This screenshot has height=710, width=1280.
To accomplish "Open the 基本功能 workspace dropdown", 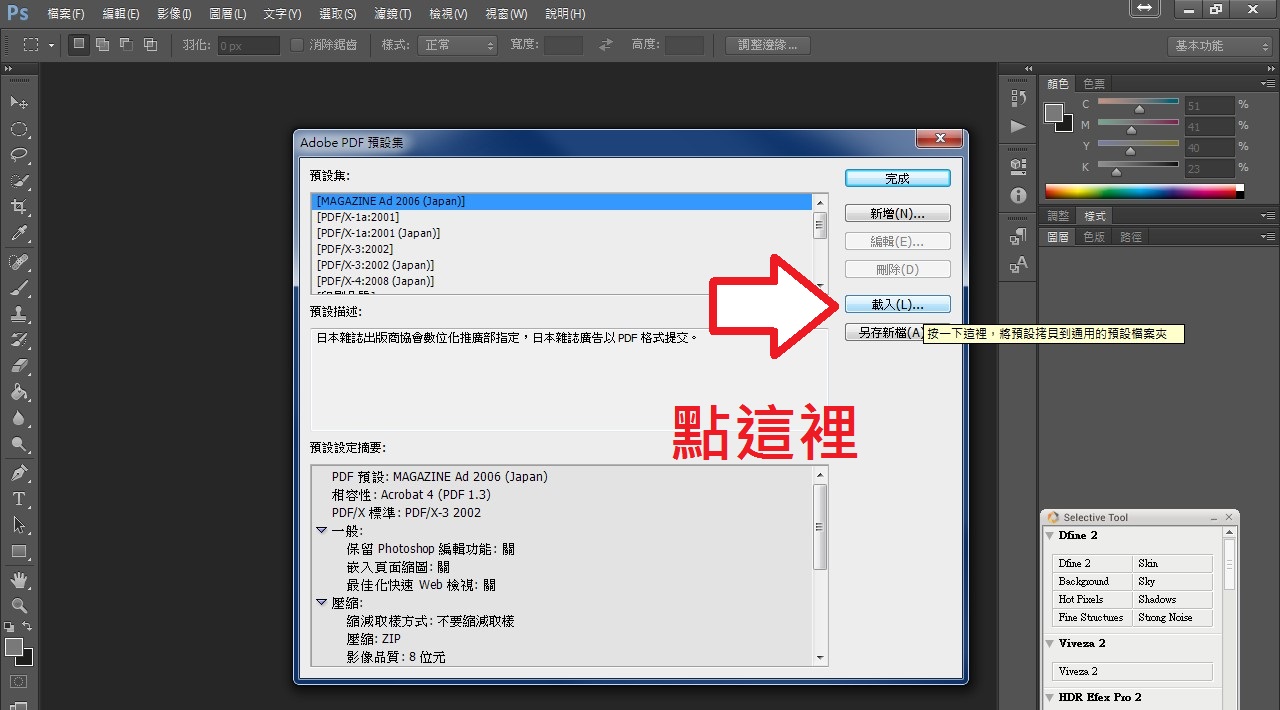I will pyautogui.click(x=1218, y=46).
